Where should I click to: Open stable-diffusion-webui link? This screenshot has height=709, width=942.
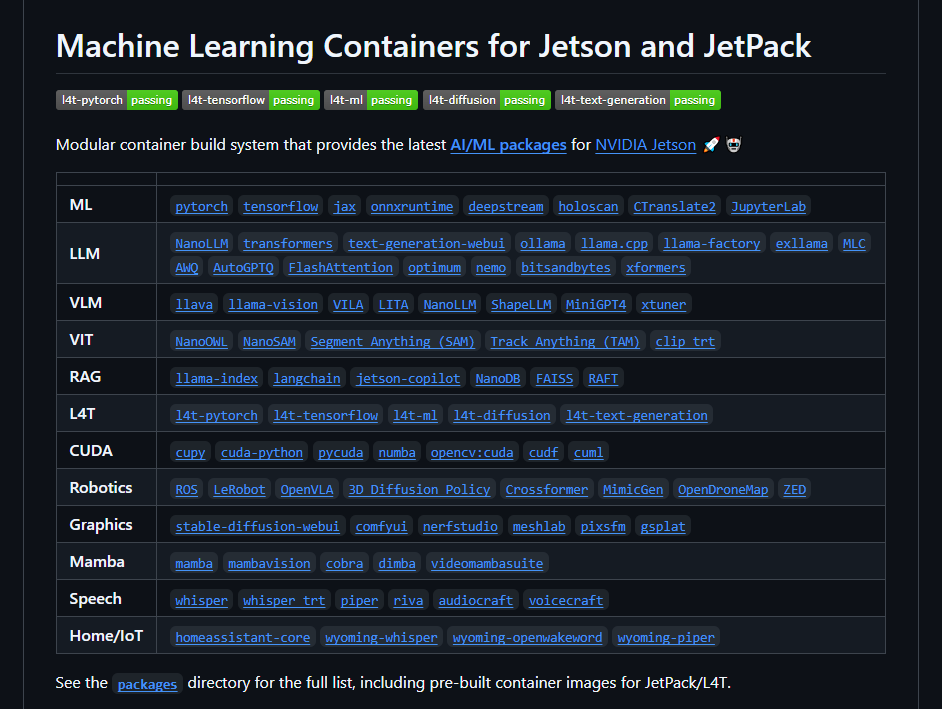[x=258, y=527]
